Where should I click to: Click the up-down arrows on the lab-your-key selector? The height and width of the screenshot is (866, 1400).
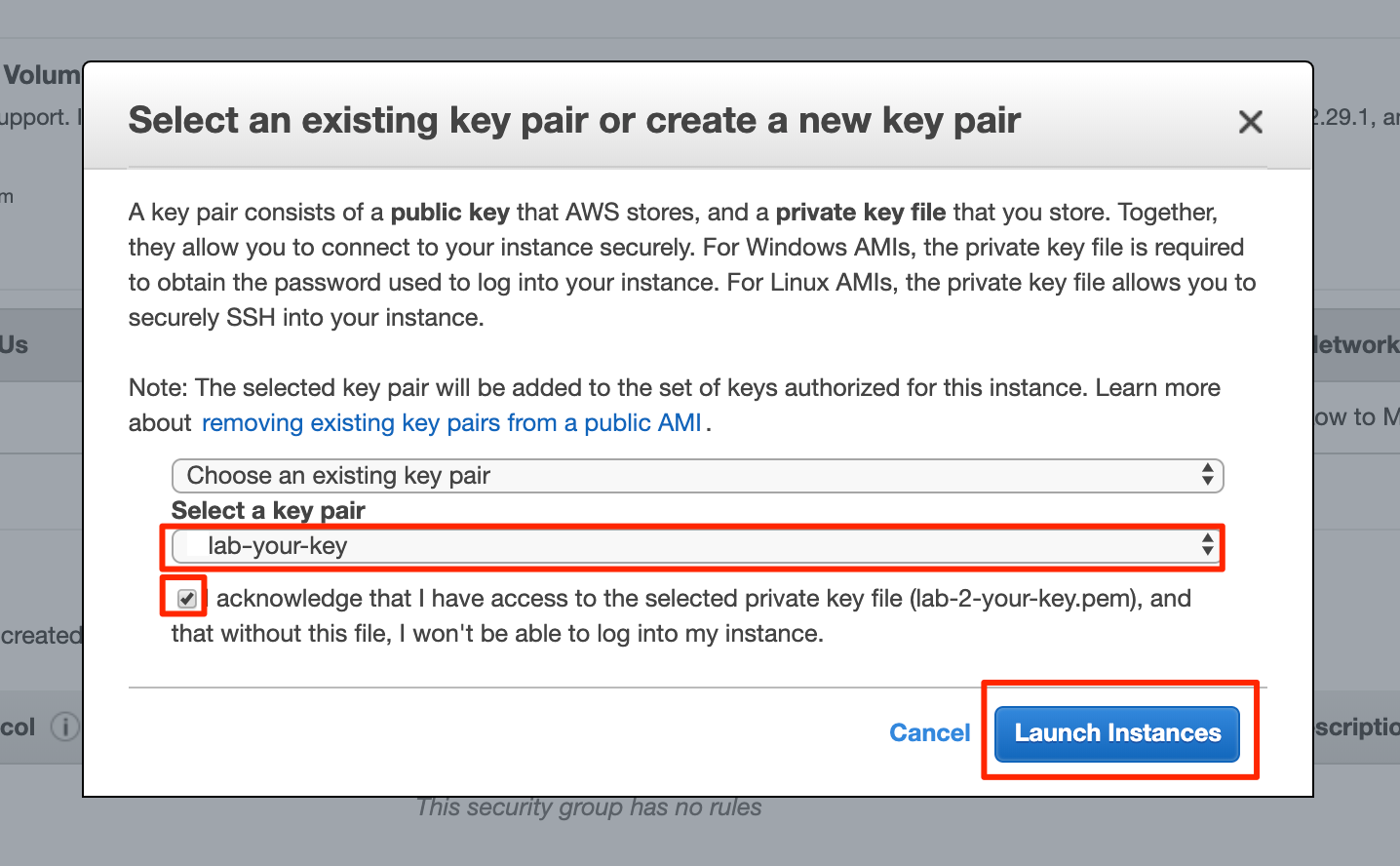(x=1208, y=545)
